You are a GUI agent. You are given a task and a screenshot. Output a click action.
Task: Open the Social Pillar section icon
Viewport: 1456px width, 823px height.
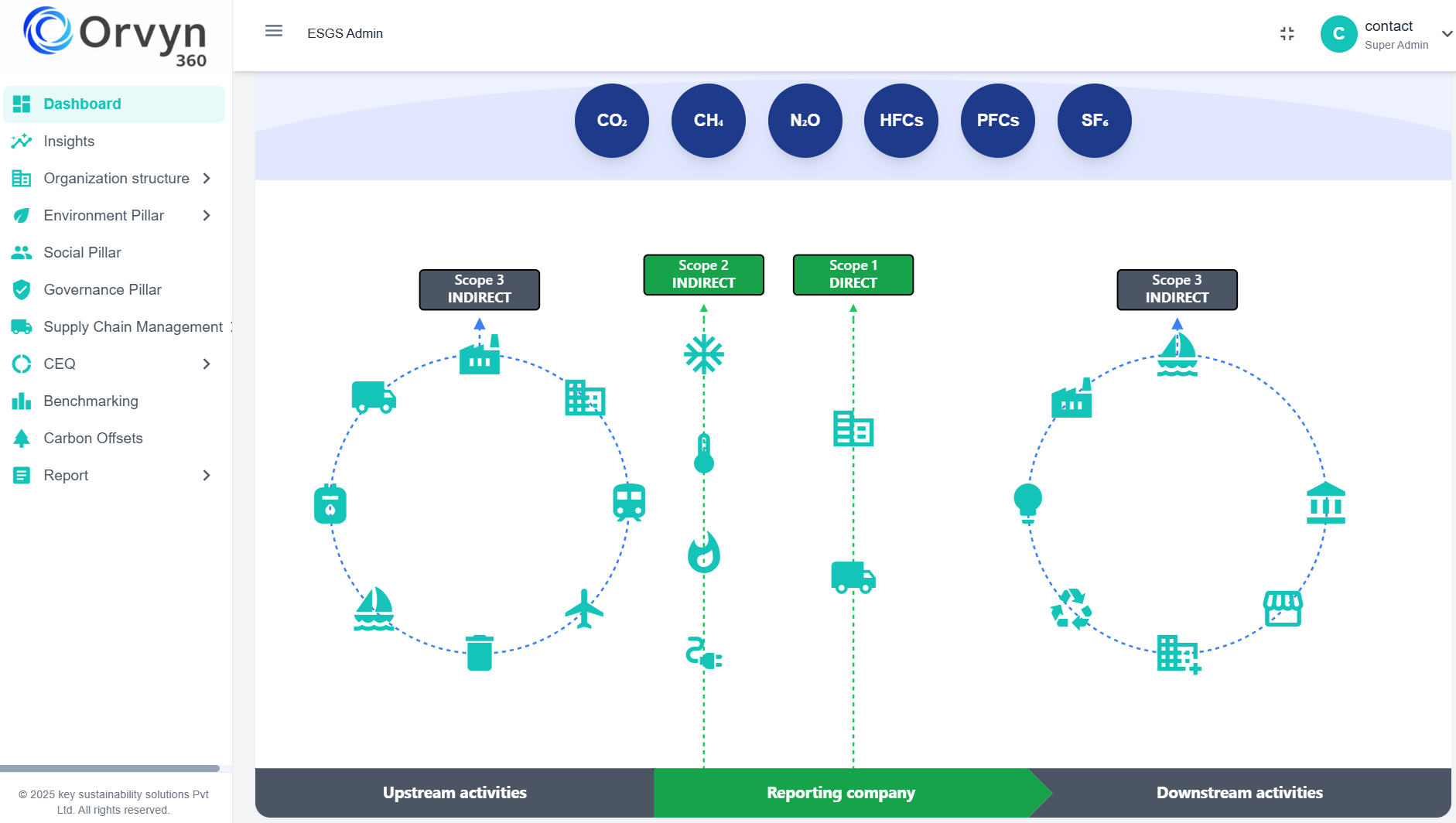22,252
